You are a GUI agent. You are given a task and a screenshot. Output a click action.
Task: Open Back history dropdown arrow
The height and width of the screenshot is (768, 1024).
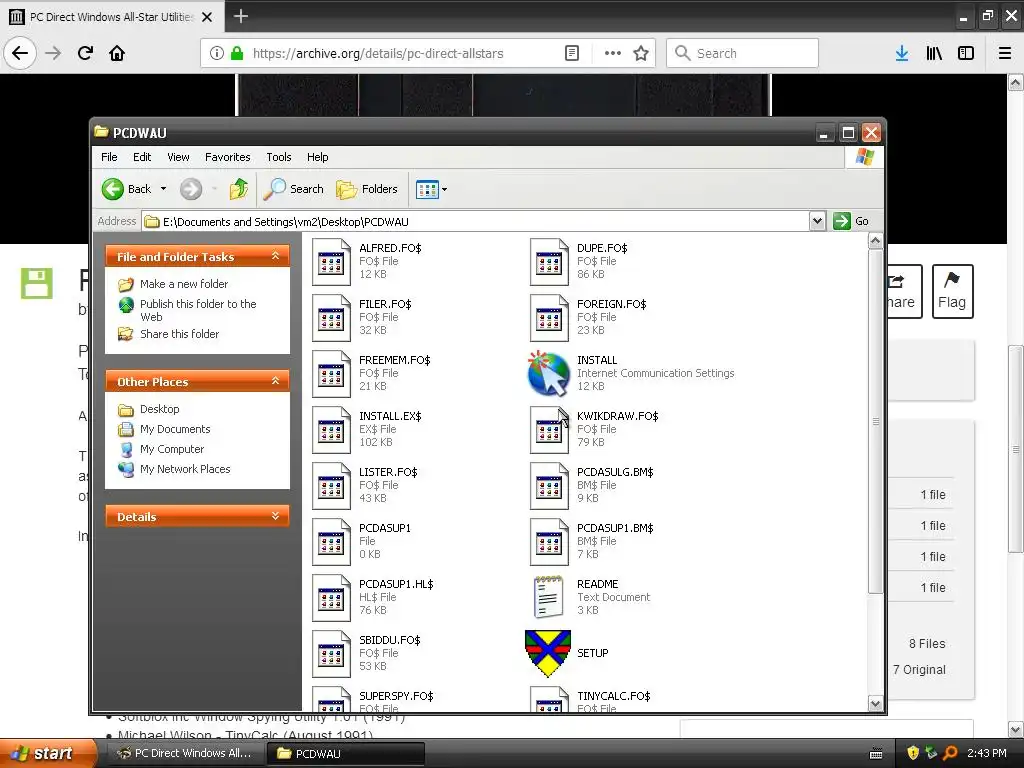coord(163,189)
